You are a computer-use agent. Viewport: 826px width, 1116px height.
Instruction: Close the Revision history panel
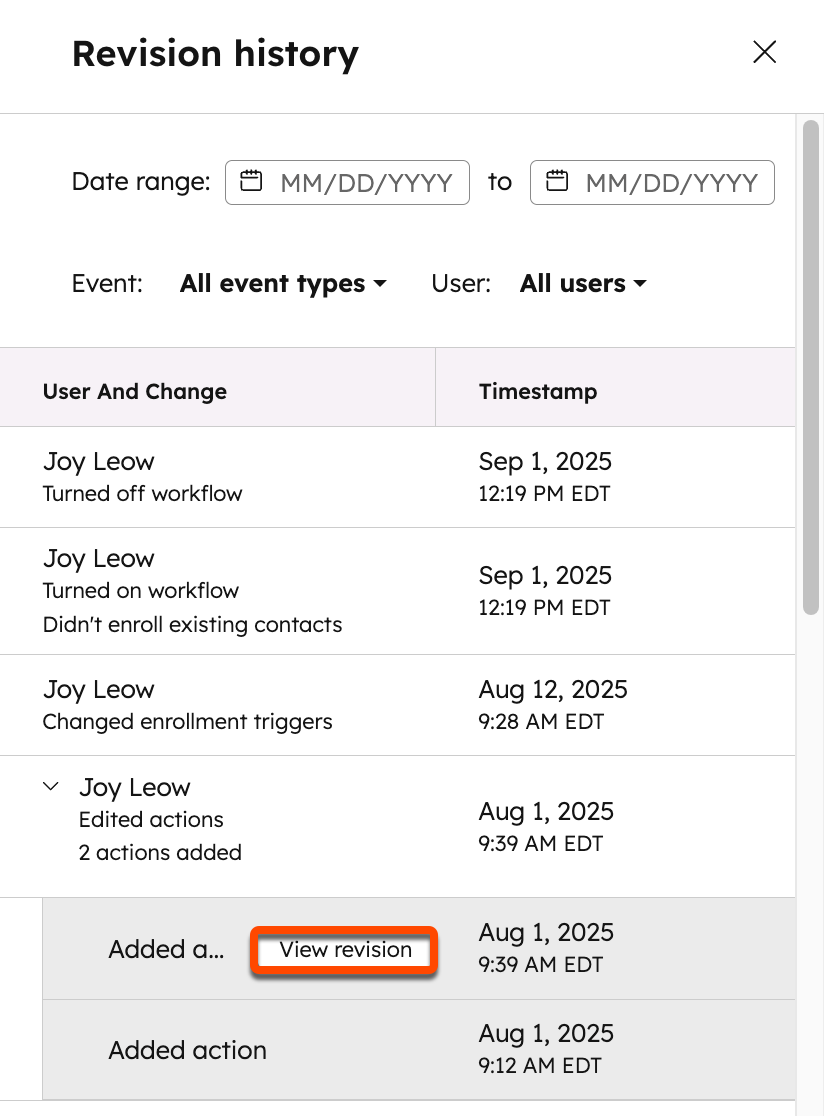pos(764,52)
